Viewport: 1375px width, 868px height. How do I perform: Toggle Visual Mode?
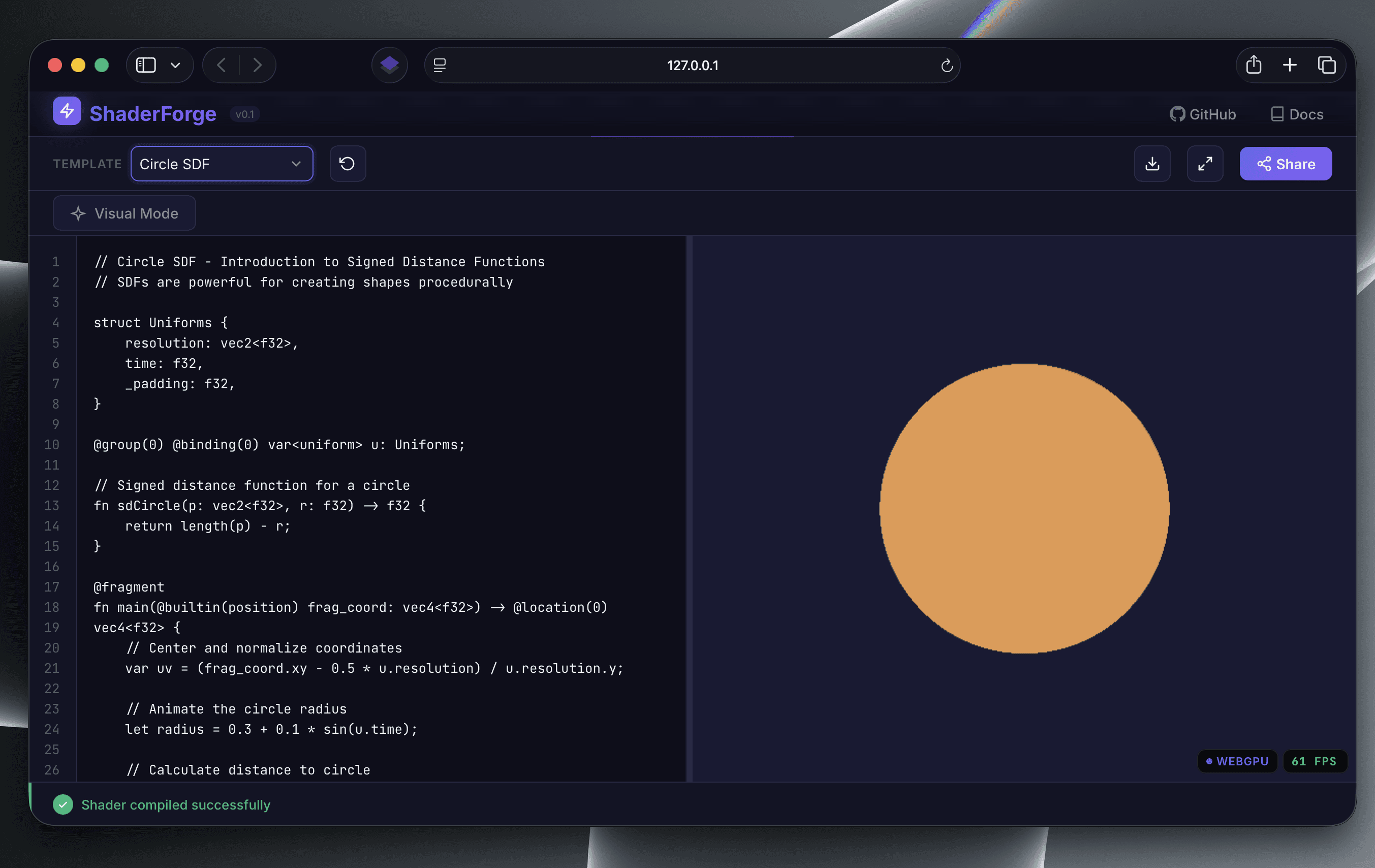124,213
